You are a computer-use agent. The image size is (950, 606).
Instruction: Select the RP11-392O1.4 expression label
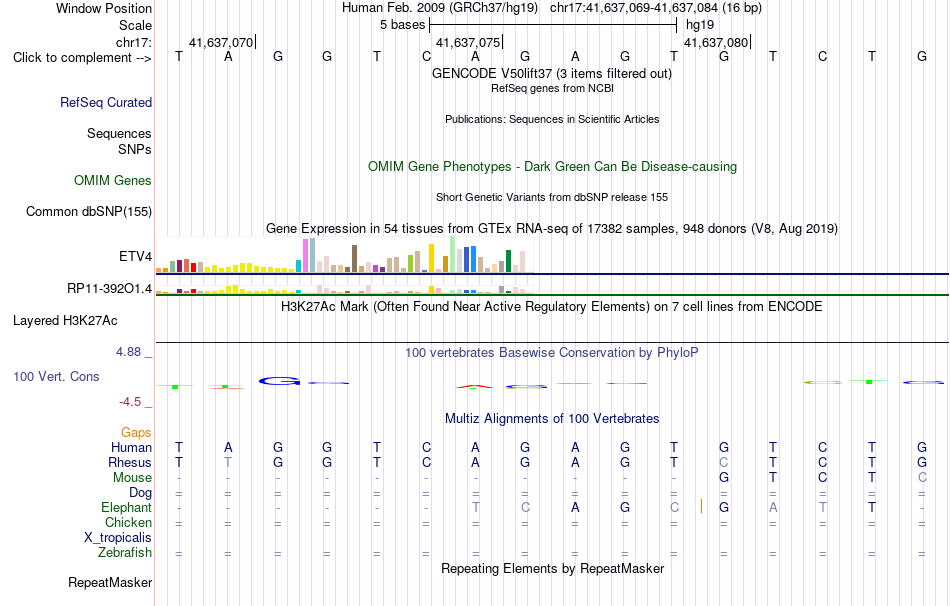coord(110,288)
